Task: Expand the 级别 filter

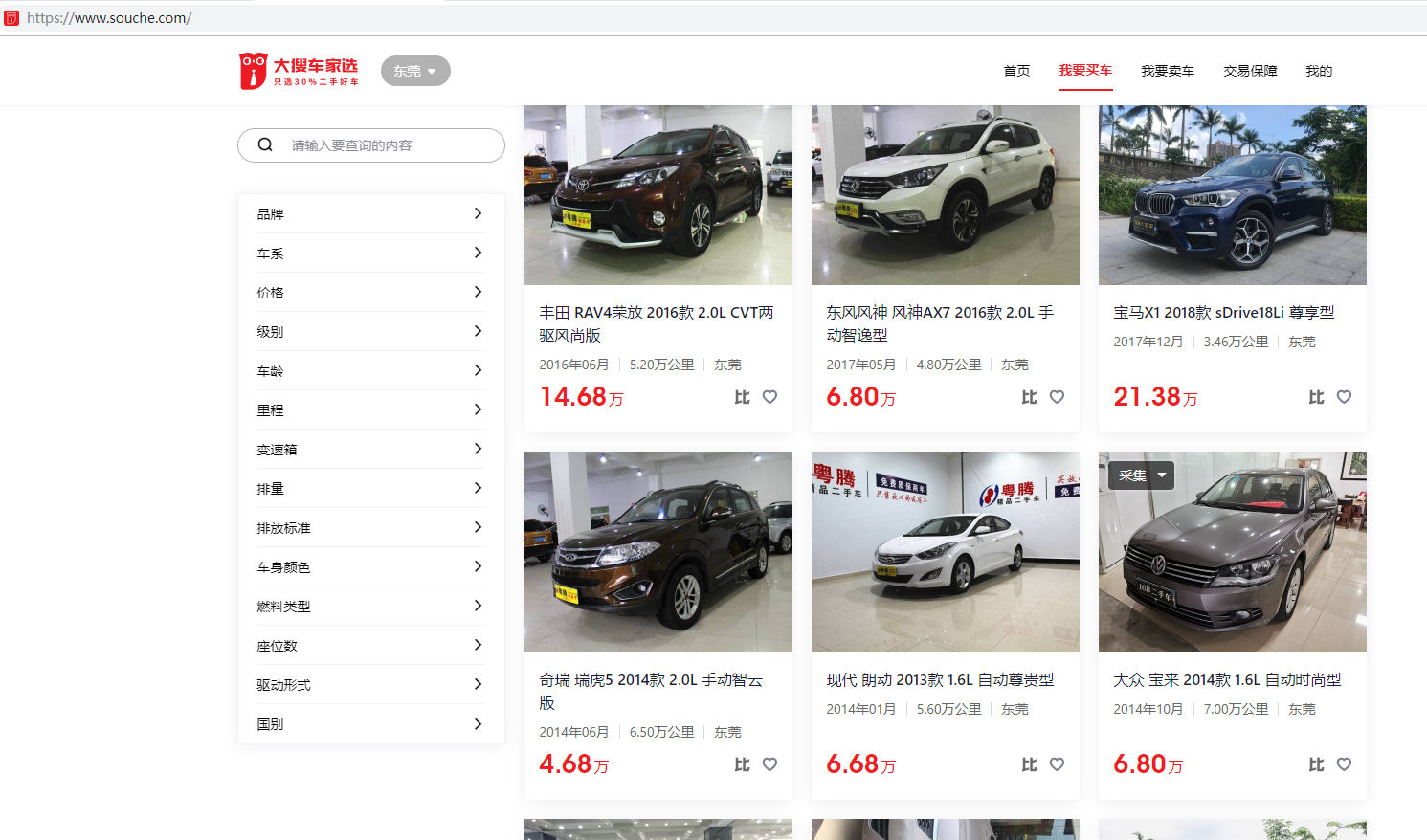Action: tap(371, 331)
